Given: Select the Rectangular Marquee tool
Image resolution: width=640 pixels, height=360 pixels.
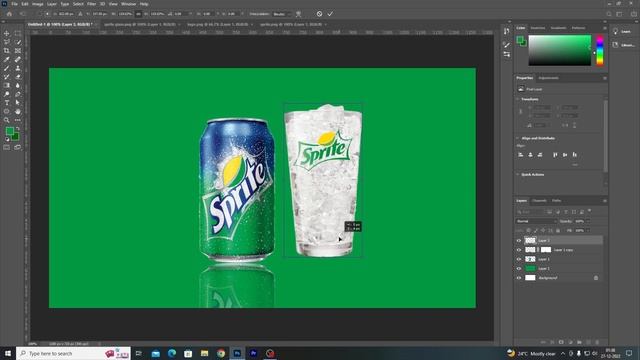Looking at the screenshot, I should 18,33.
